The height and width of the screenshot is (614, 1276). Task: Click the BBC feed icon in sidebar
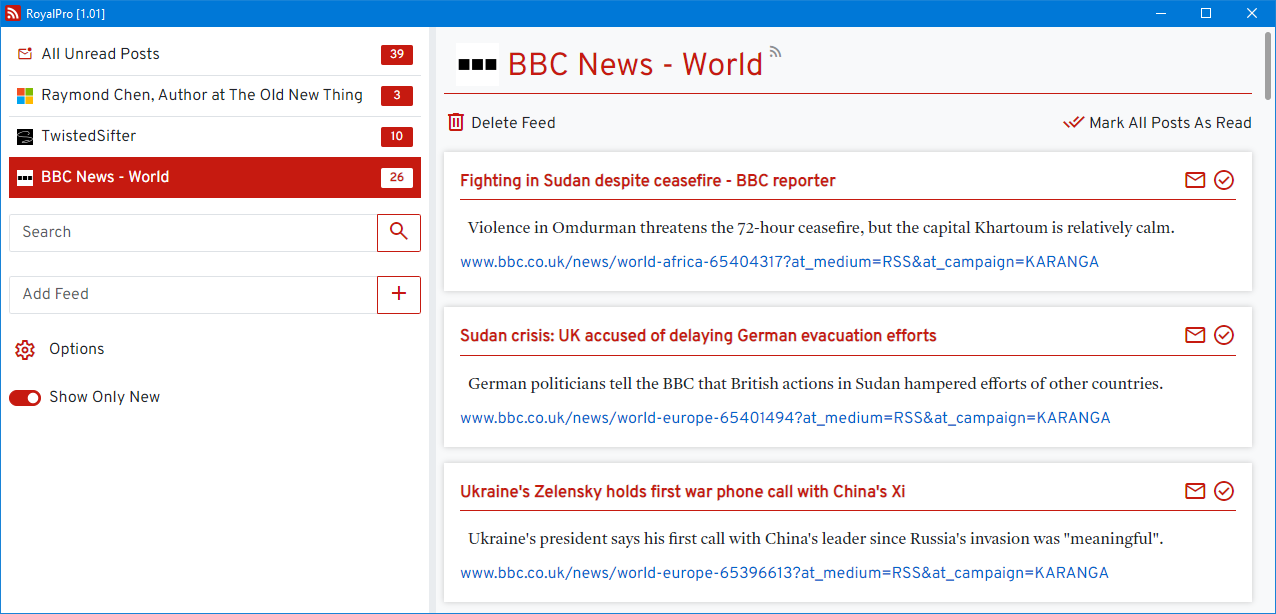[25, 177]
